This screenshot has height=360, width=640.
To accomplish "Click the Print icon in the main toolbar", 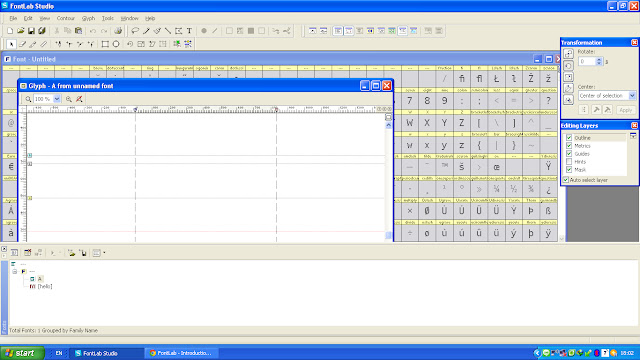I will [118, 31].
